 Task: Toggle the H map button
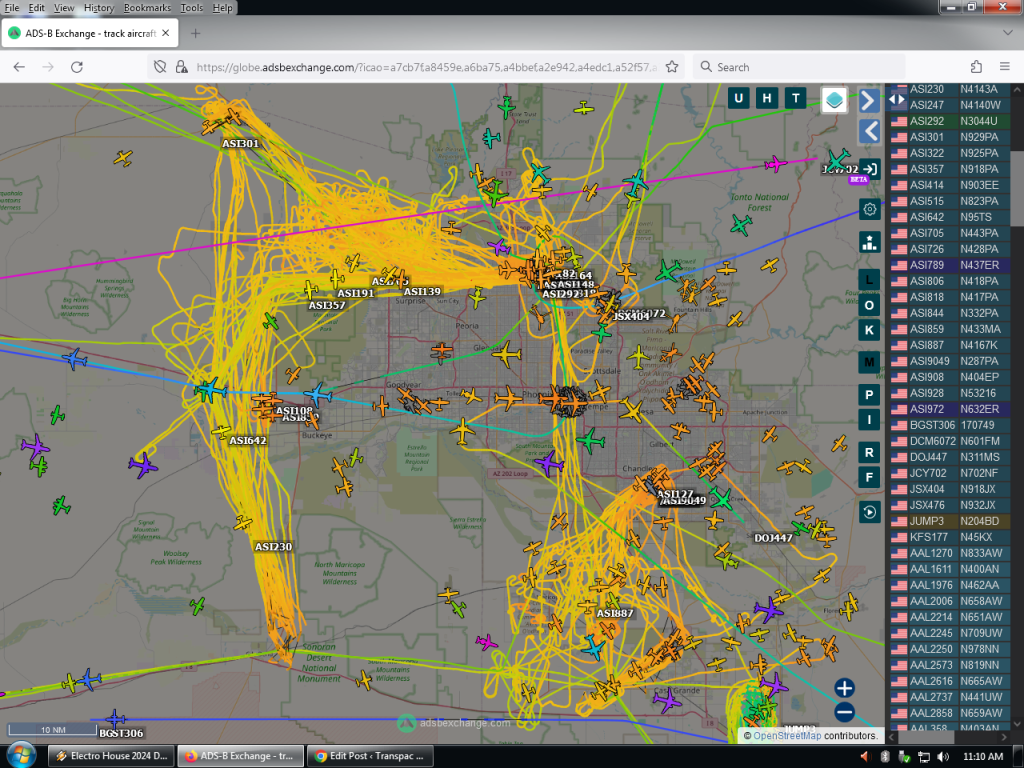(767, 98)
